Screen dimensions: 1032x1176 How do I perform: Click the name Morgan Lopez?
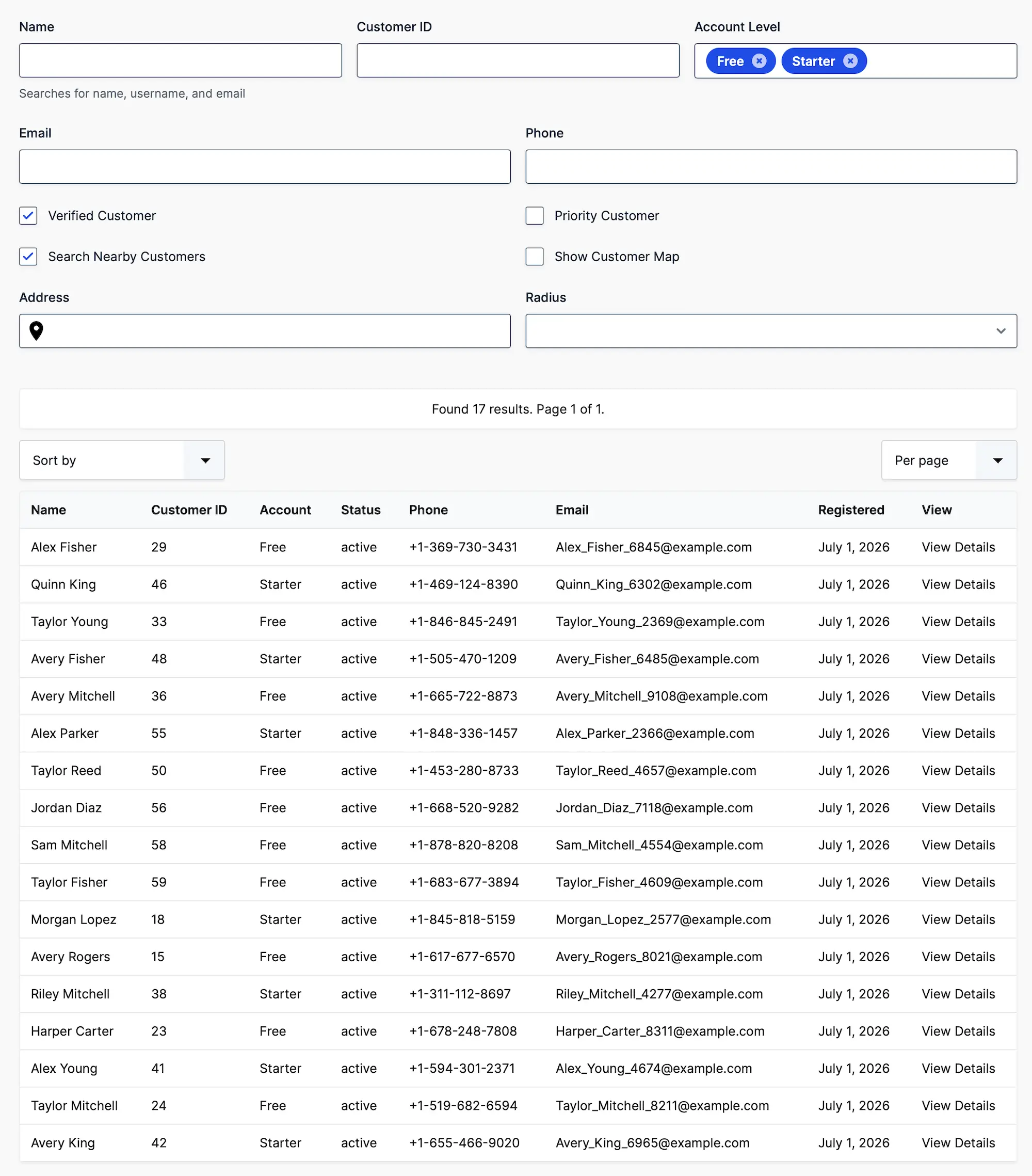(74, 919)
